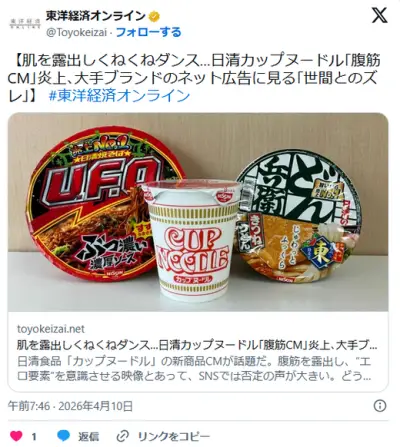Click the toyokeizai.net domain label
400x447 pixels.
click(51, 329)
